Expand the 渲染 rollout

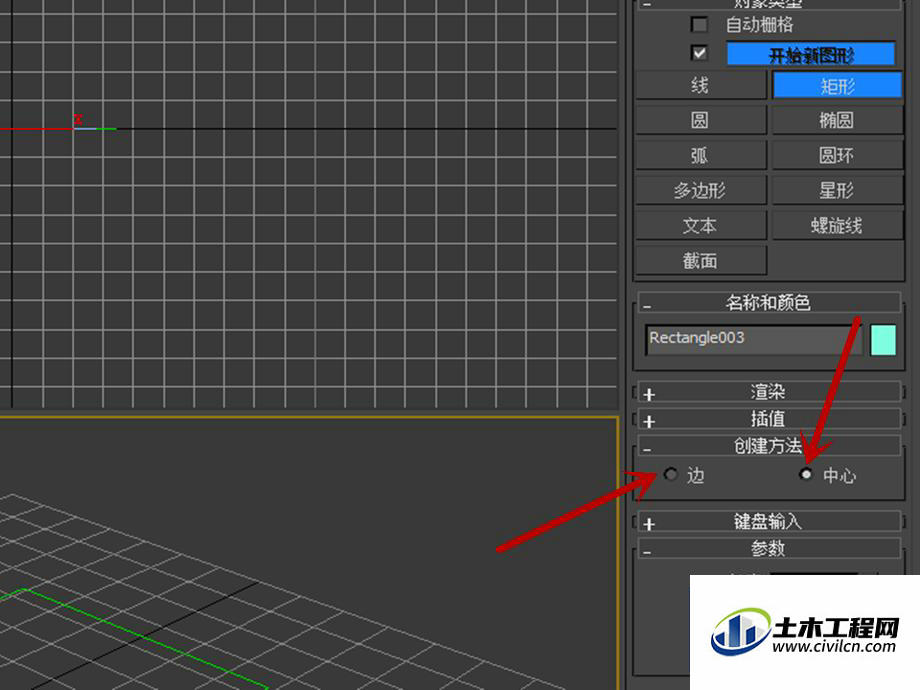(769, 392)
